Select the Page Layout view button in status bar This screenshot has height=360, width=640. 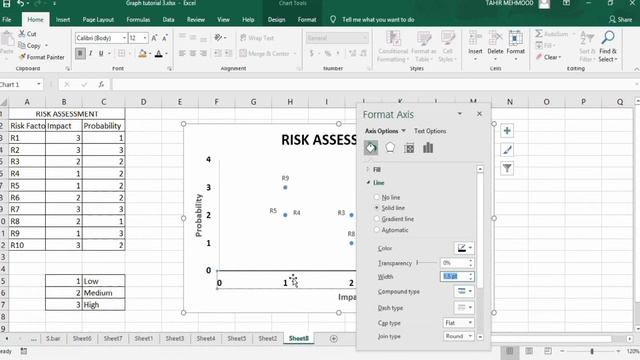coord(529,351)
